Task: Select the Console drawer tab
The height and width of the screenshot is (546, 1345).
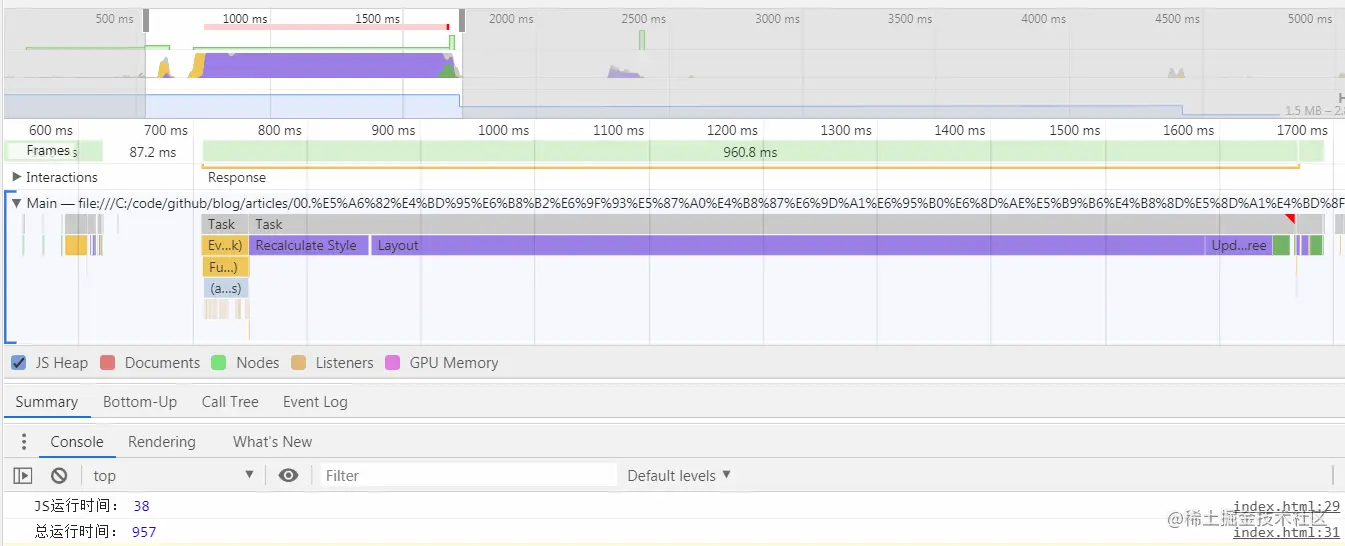Action: click(x=77, y=442)
